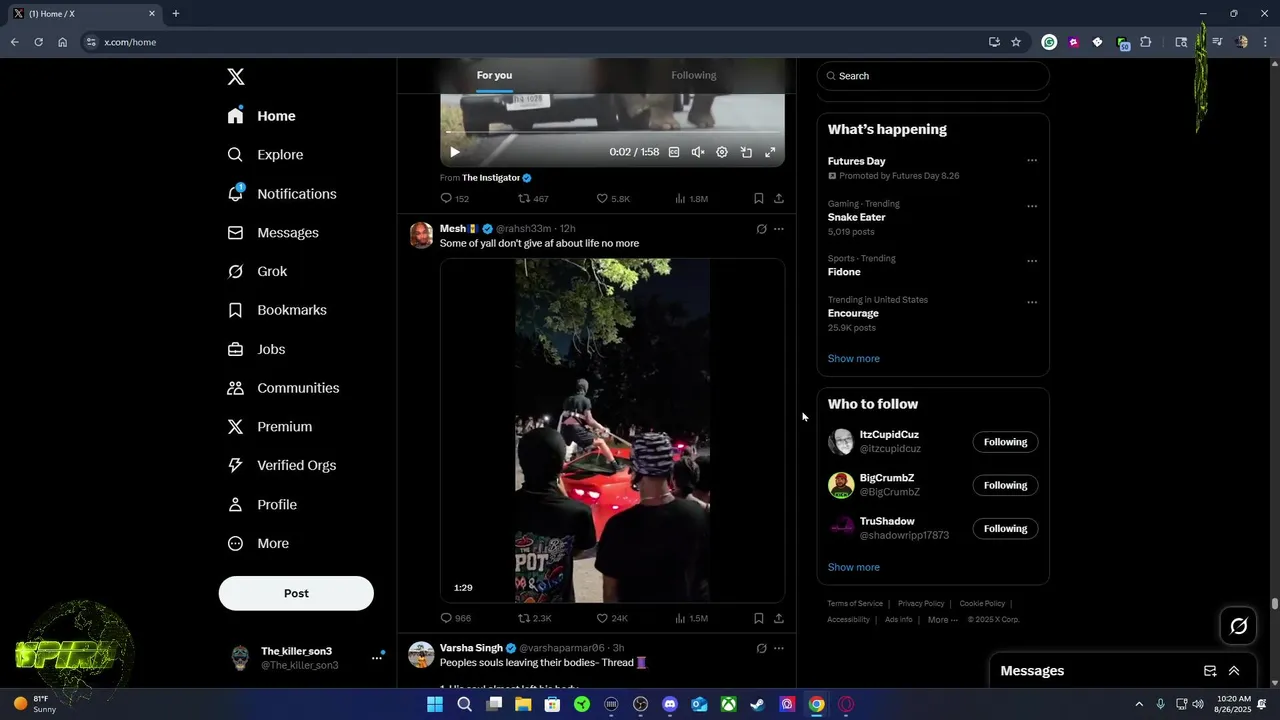
Task: Open Explore in sidebar
Action: (266, 155)
